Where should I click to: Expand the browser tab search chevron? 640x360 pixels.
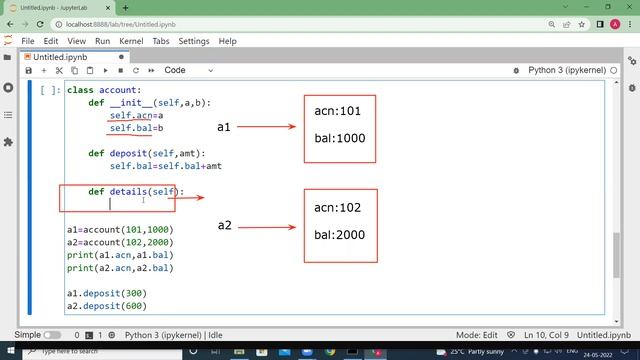point(565,7)
